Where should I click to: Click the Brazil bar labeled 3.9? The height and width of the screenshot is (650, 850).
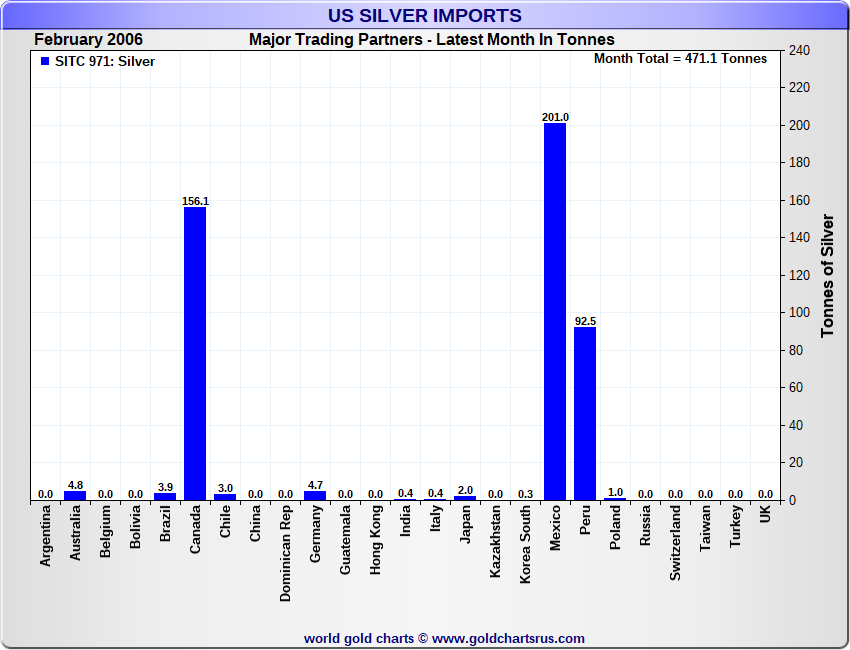point(165,496)
